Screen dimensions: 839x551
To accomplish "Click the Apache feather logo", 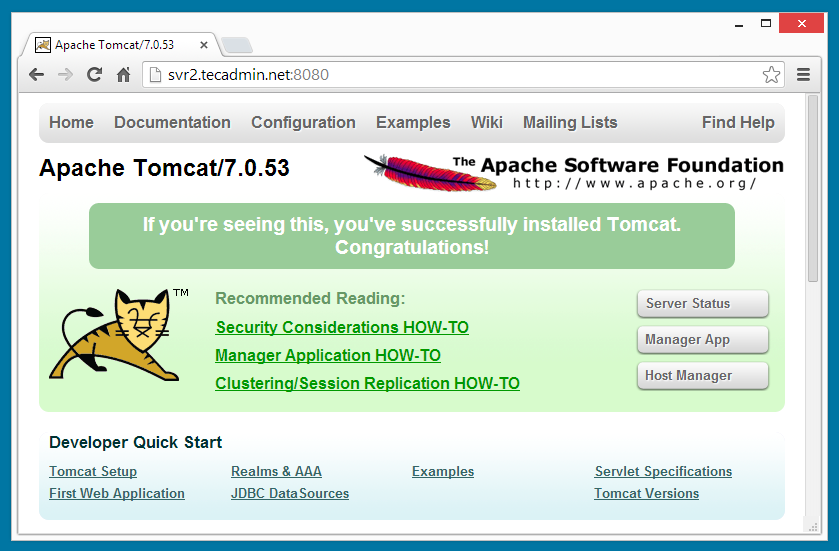I will click(x=431, y=172).
